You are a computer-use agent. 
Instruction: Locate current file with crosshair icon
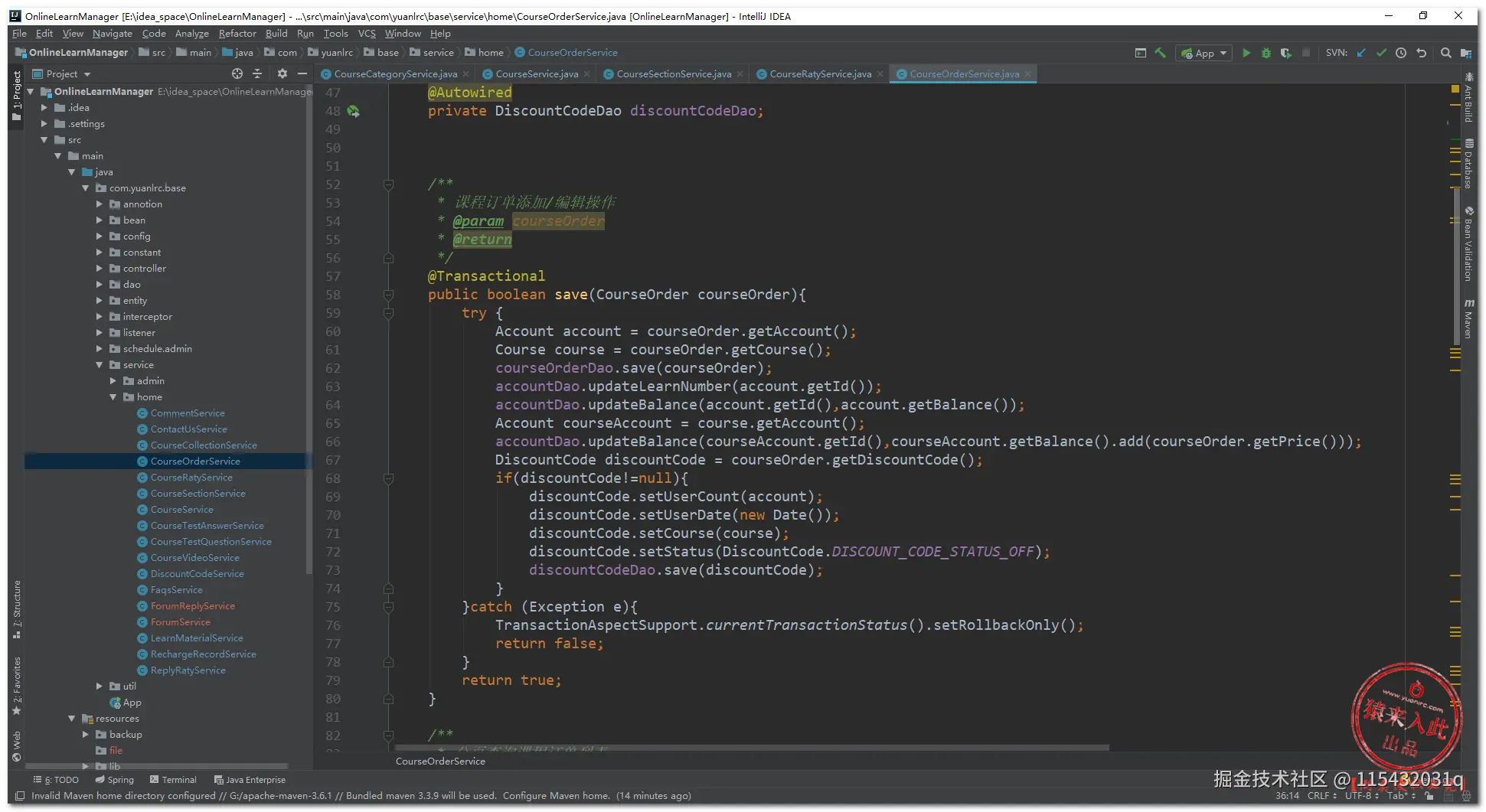237,73
